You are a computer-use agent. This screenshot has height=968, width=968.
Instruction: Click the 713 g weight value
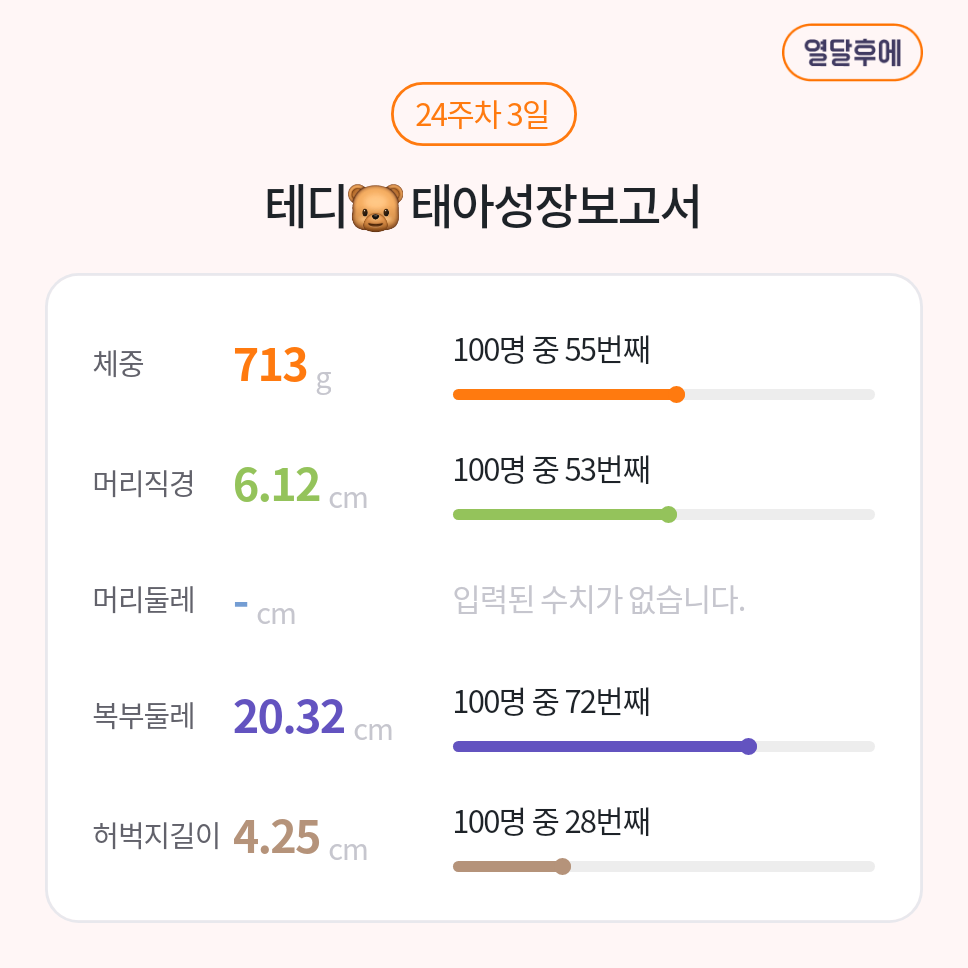click(x=281, y=366)
